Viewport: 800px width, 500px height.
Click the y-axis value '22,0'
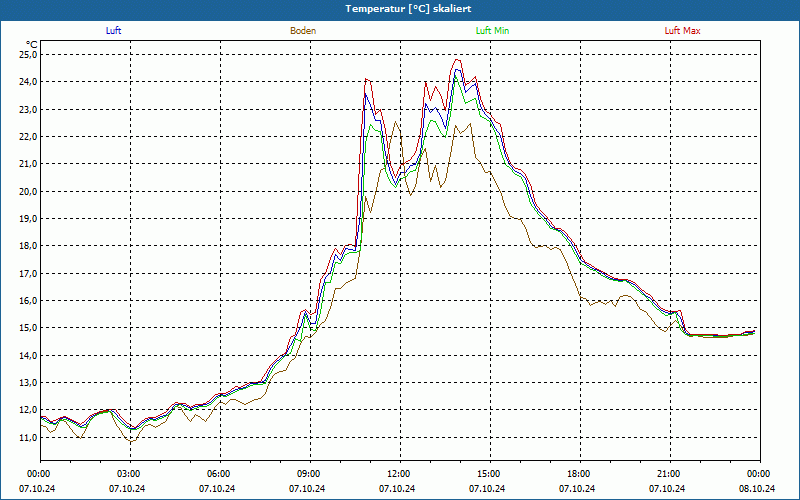(28, 136)
